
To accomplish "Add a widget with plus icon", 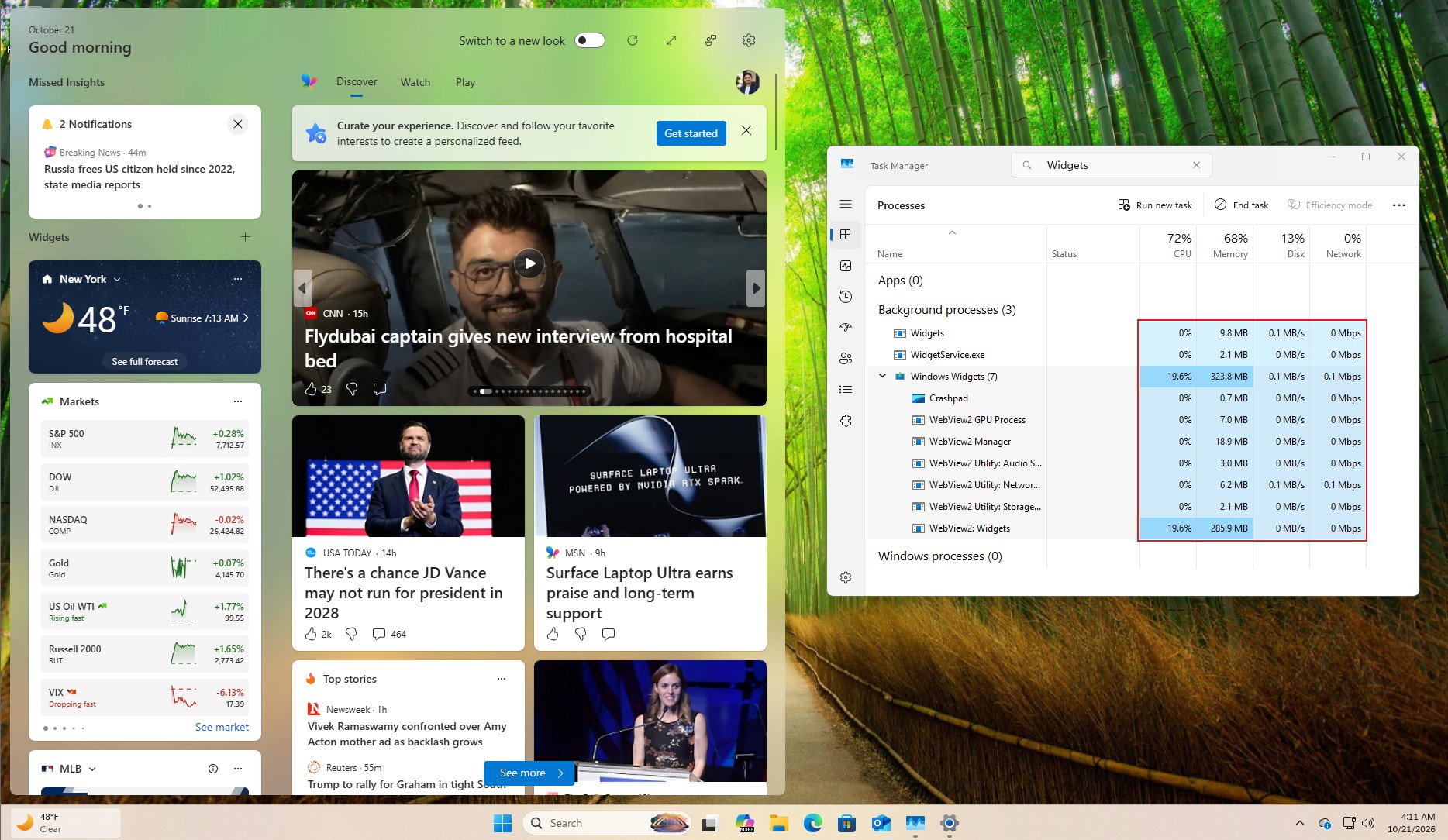I will (x=245, y=237).
